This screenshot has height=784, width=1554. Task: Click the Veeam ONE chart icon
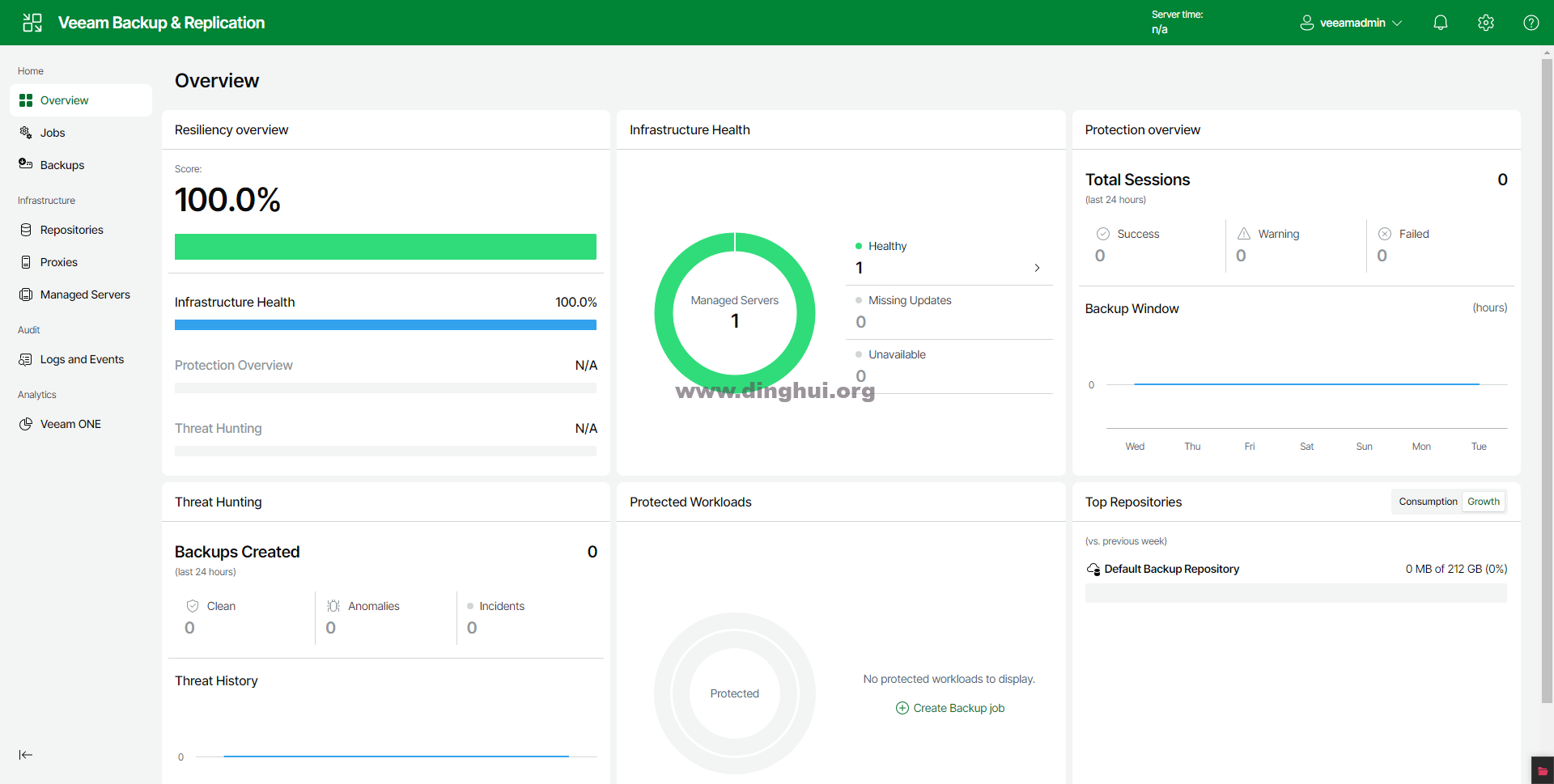(26, 424)
